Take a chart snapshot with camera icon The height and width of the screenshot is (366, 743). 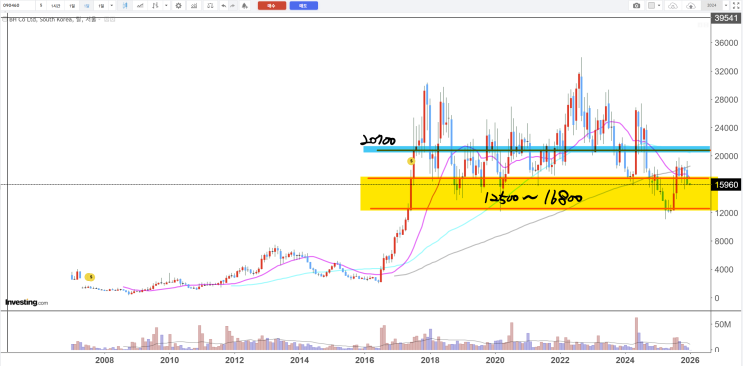[636, 6]
